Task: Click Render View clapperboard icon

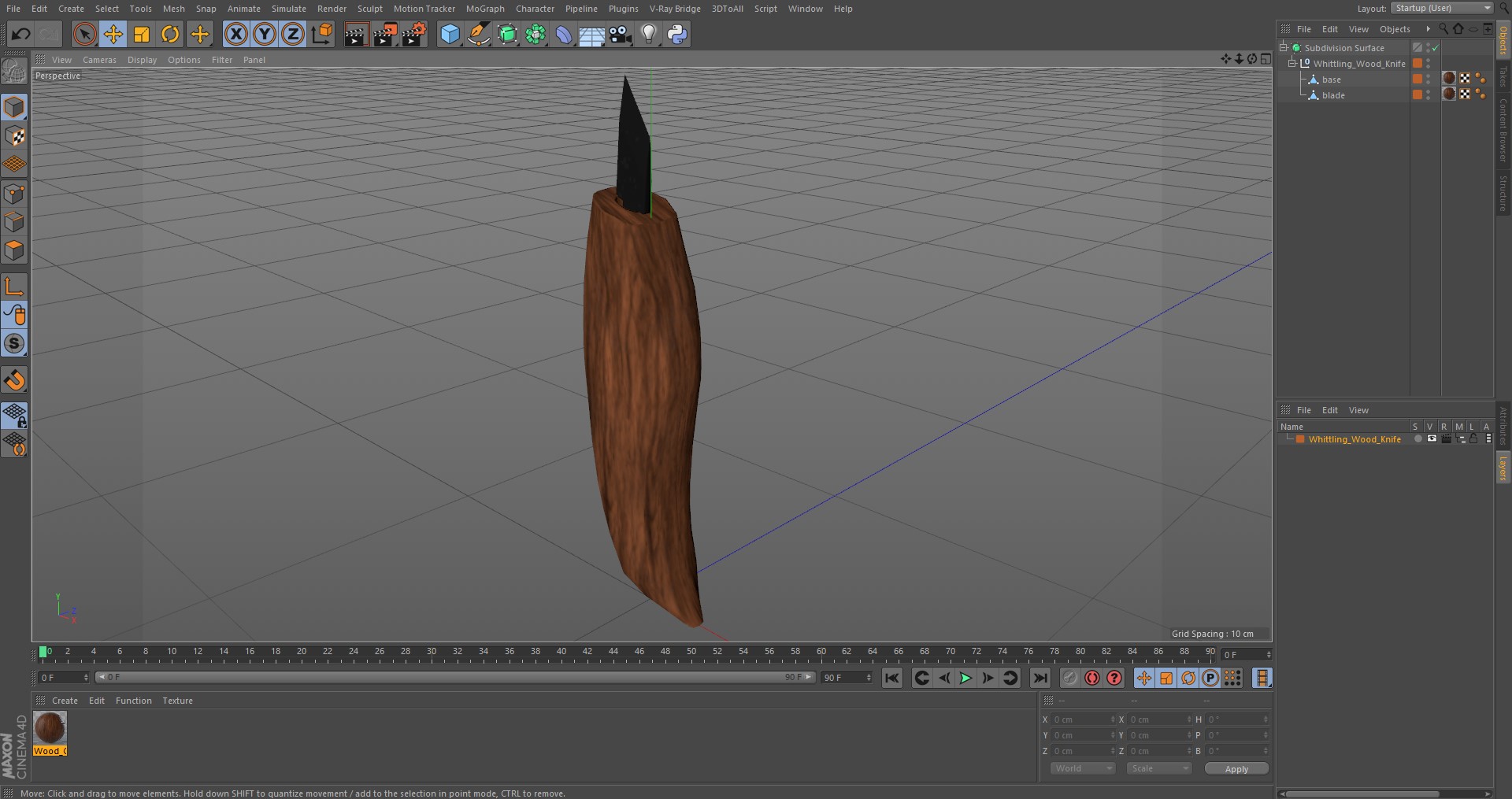Action: (x=356, y=34)
